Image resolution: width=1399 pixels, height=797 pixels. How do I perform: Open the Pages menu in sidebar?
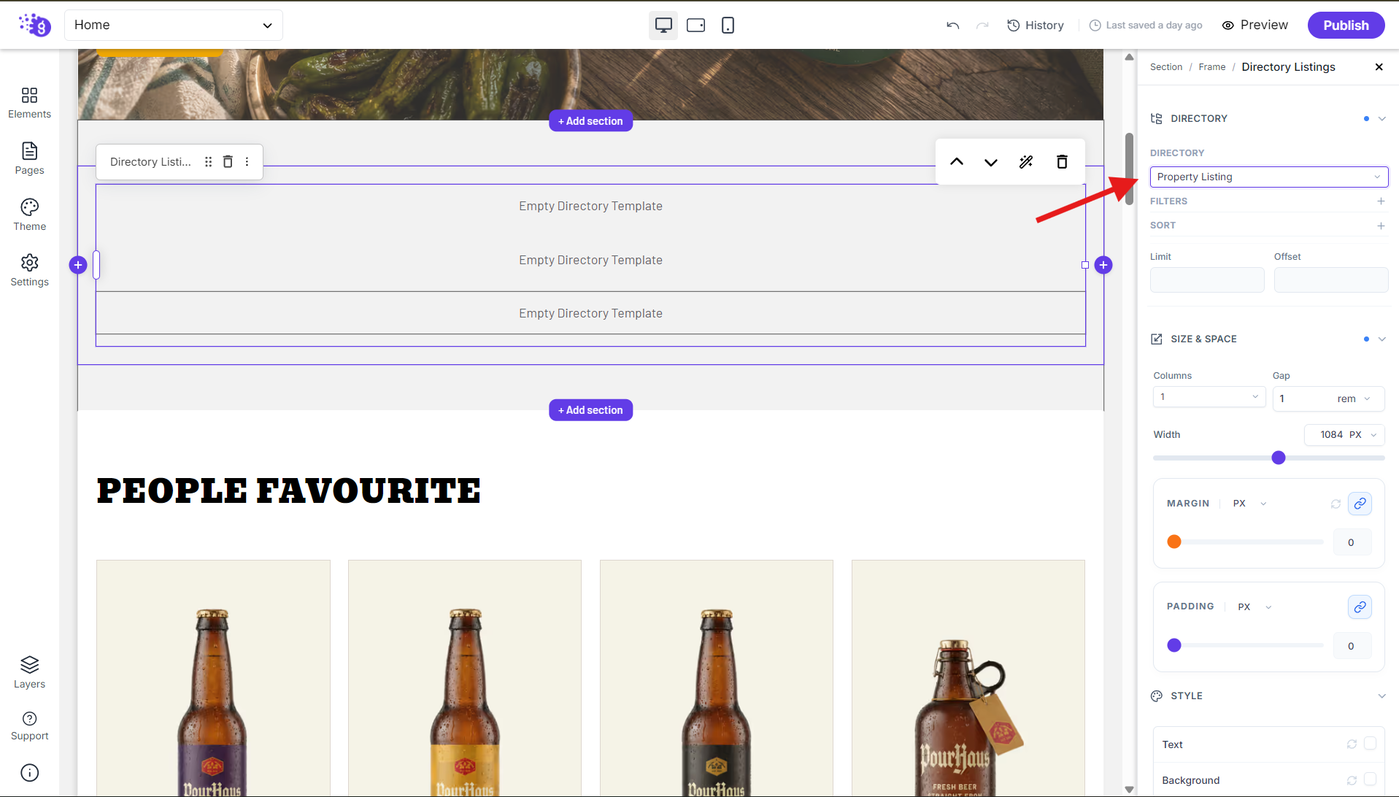(x=29, y=158)
